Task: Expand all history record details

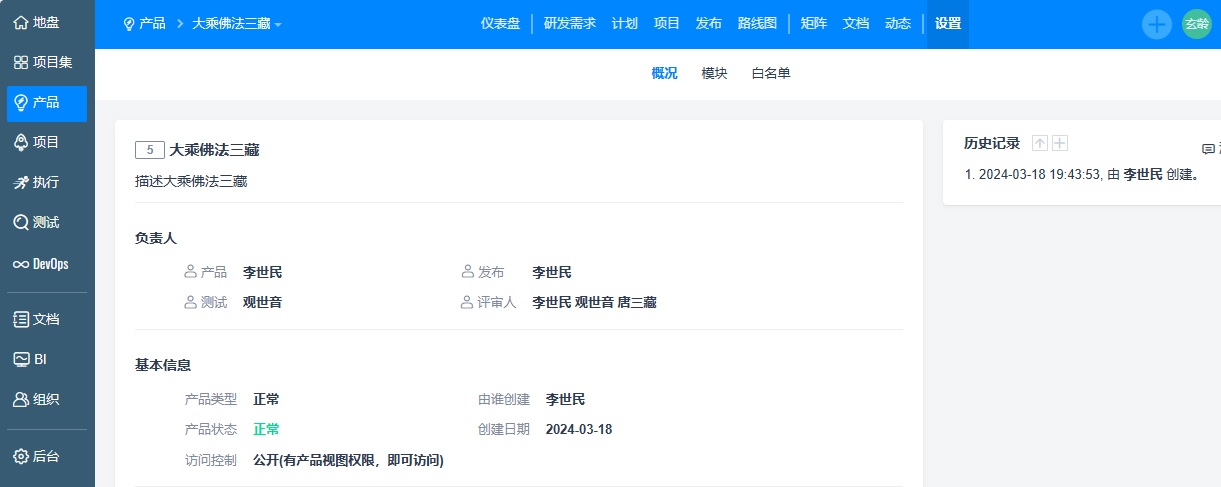Action: pyautogui.click(x=1060, y=144)
